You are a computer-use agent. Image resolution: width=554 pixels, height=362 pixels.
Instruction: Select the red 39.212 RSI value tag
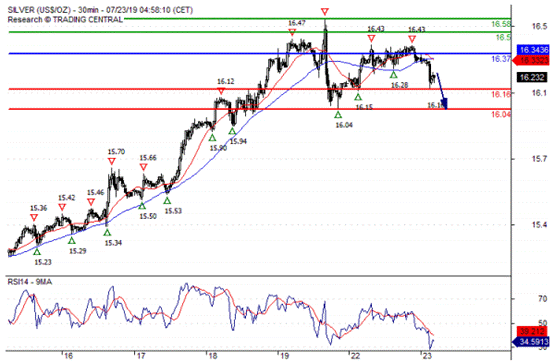pyautogui.click(x=532, y=332)
